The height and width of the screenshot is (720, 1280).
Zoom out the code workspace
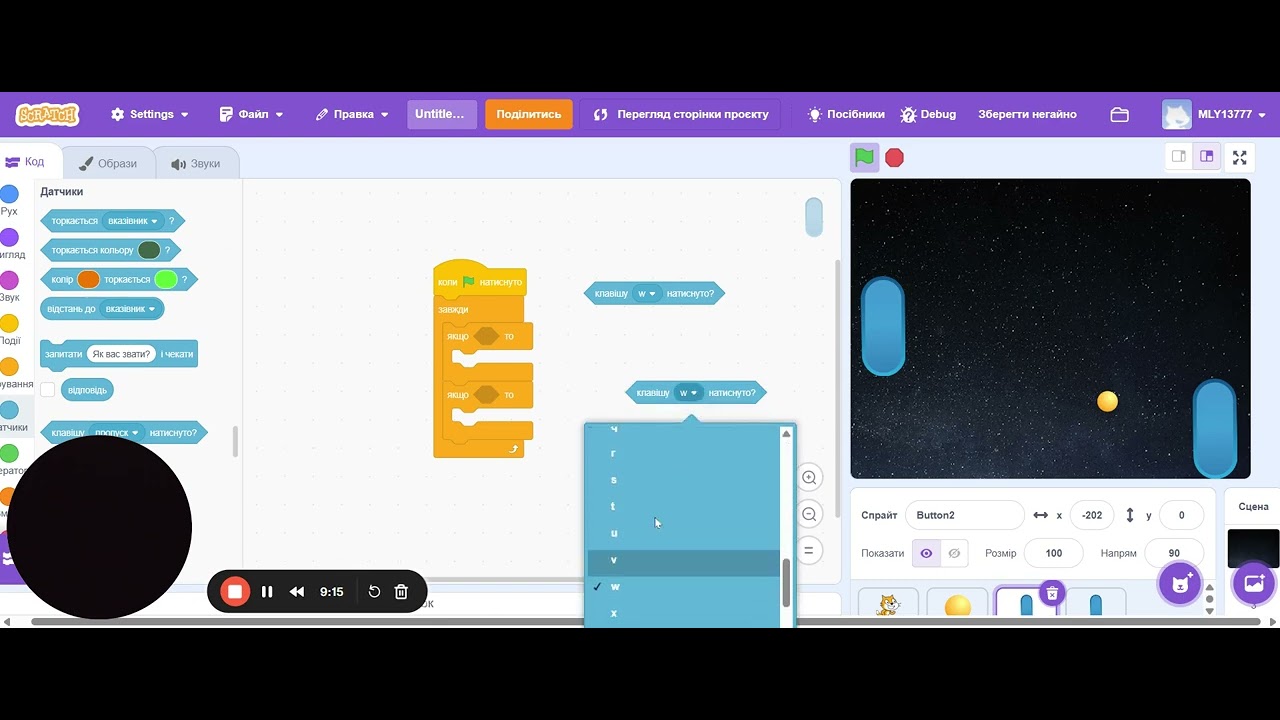[809, 514]
